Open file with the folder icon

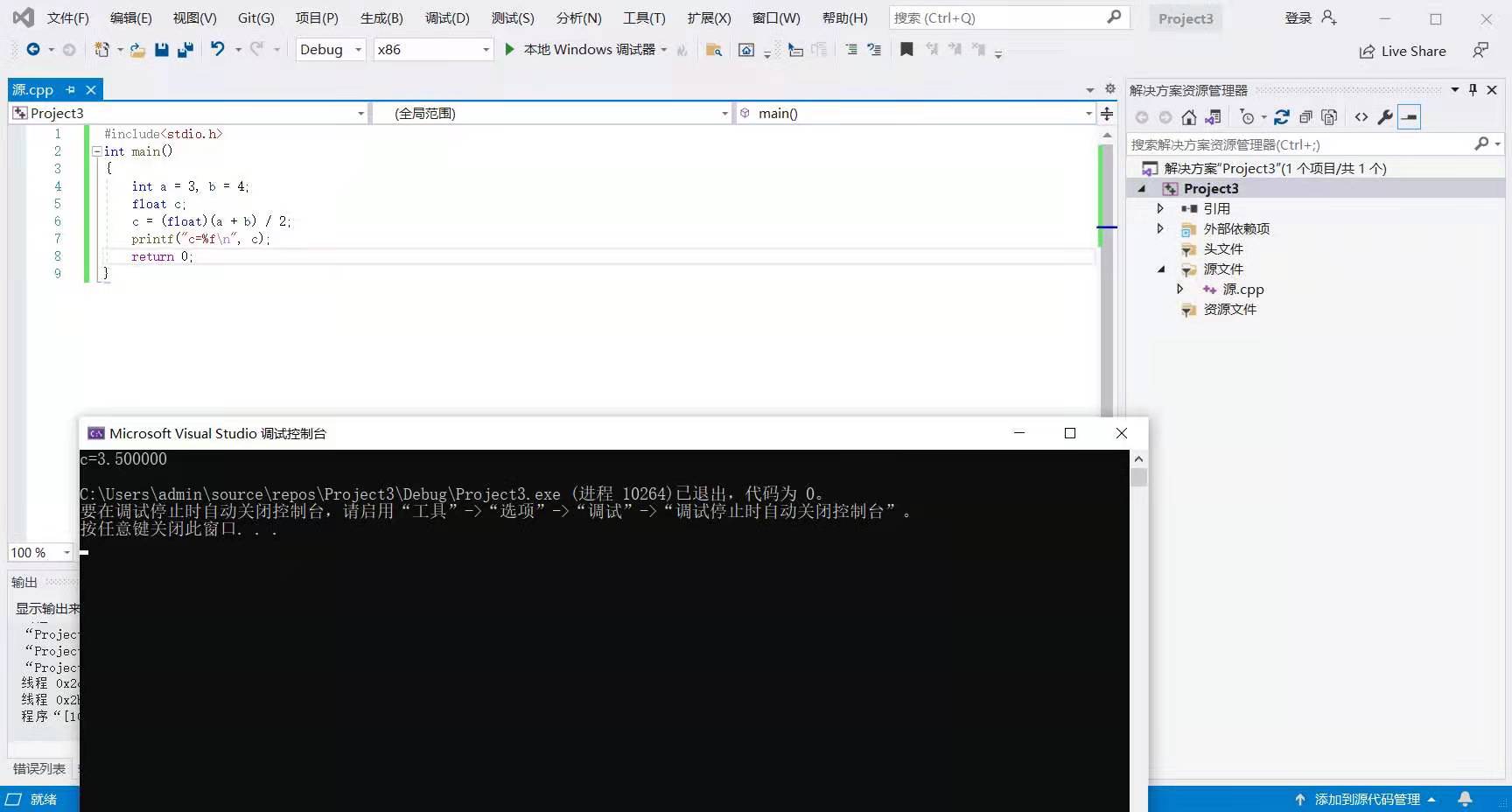[137, 50]
